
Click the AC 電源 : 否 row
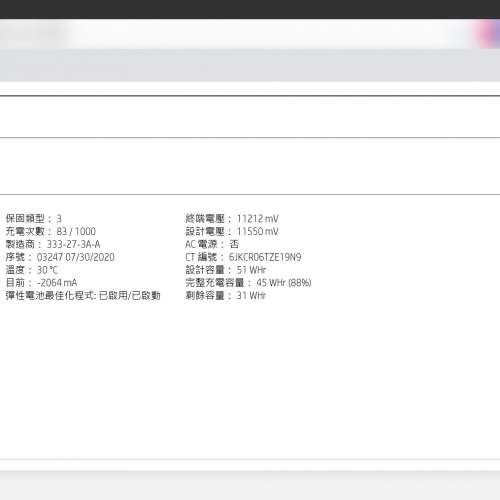(212, 244)
